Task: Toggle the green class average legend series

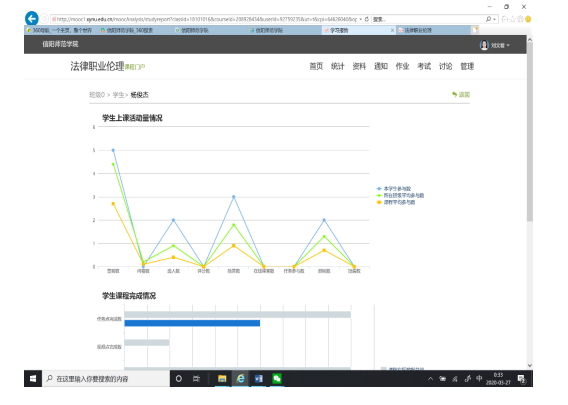Action: click(400, 196)
